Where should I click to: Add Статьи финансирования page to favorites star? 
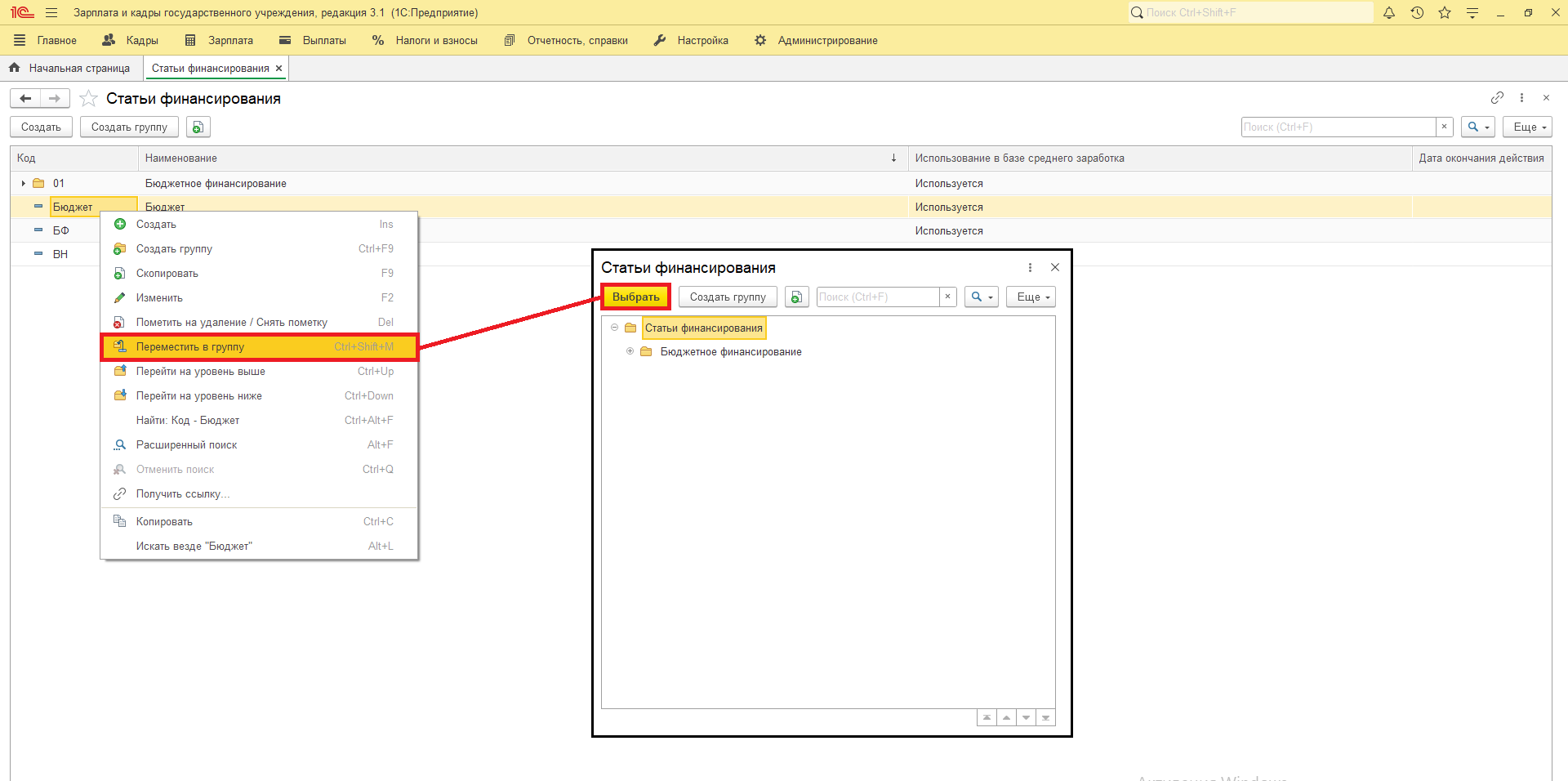pos(89,99)
